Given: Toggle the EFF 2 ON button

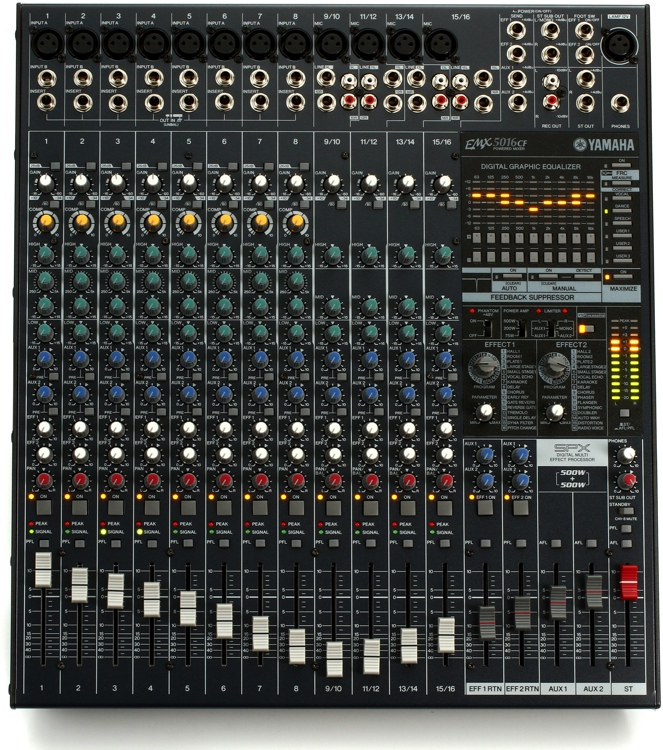Looking at the screenshot, I should click(520, 508).
